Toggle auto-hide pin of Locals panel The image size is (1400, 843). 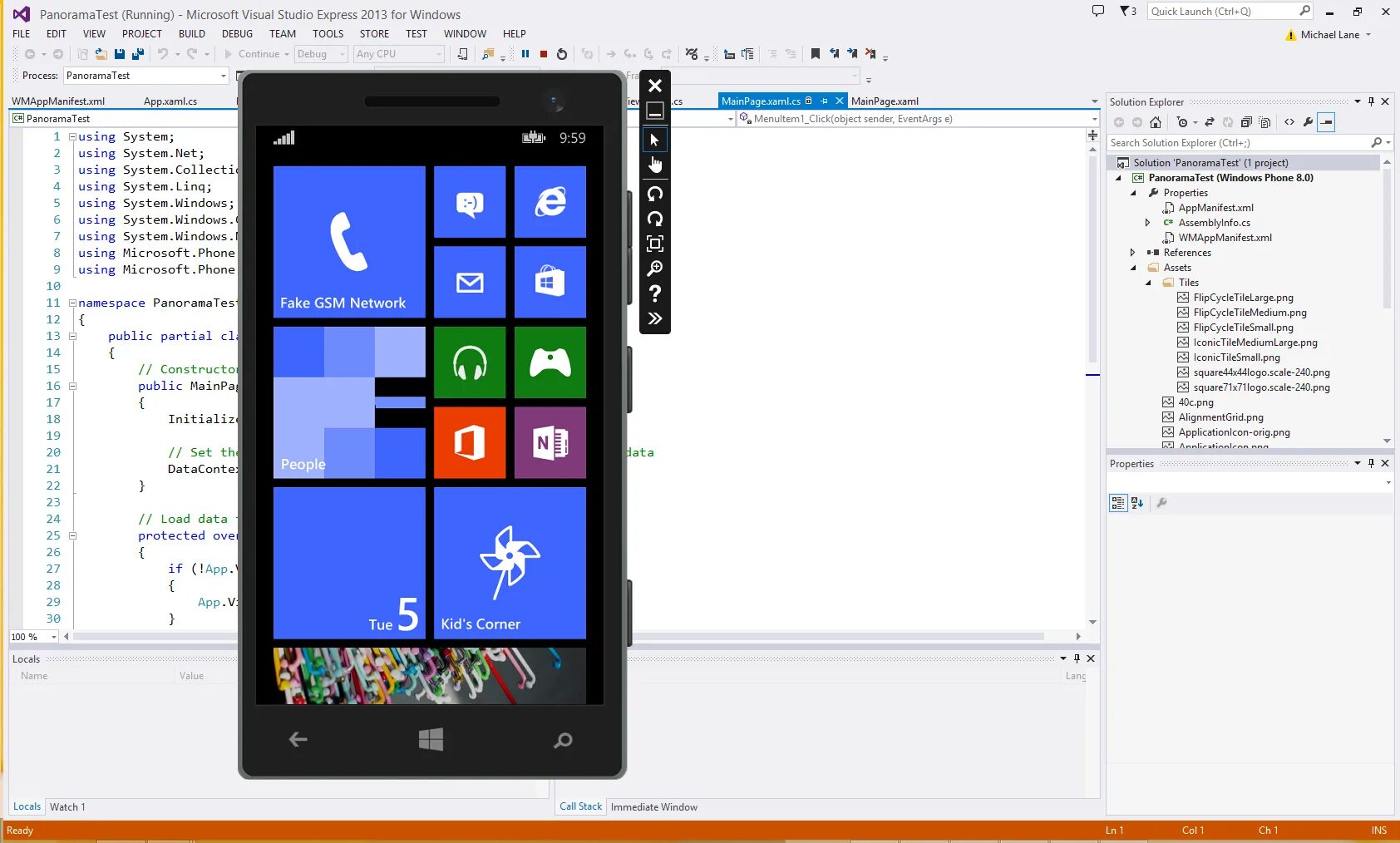[1077, 658]
